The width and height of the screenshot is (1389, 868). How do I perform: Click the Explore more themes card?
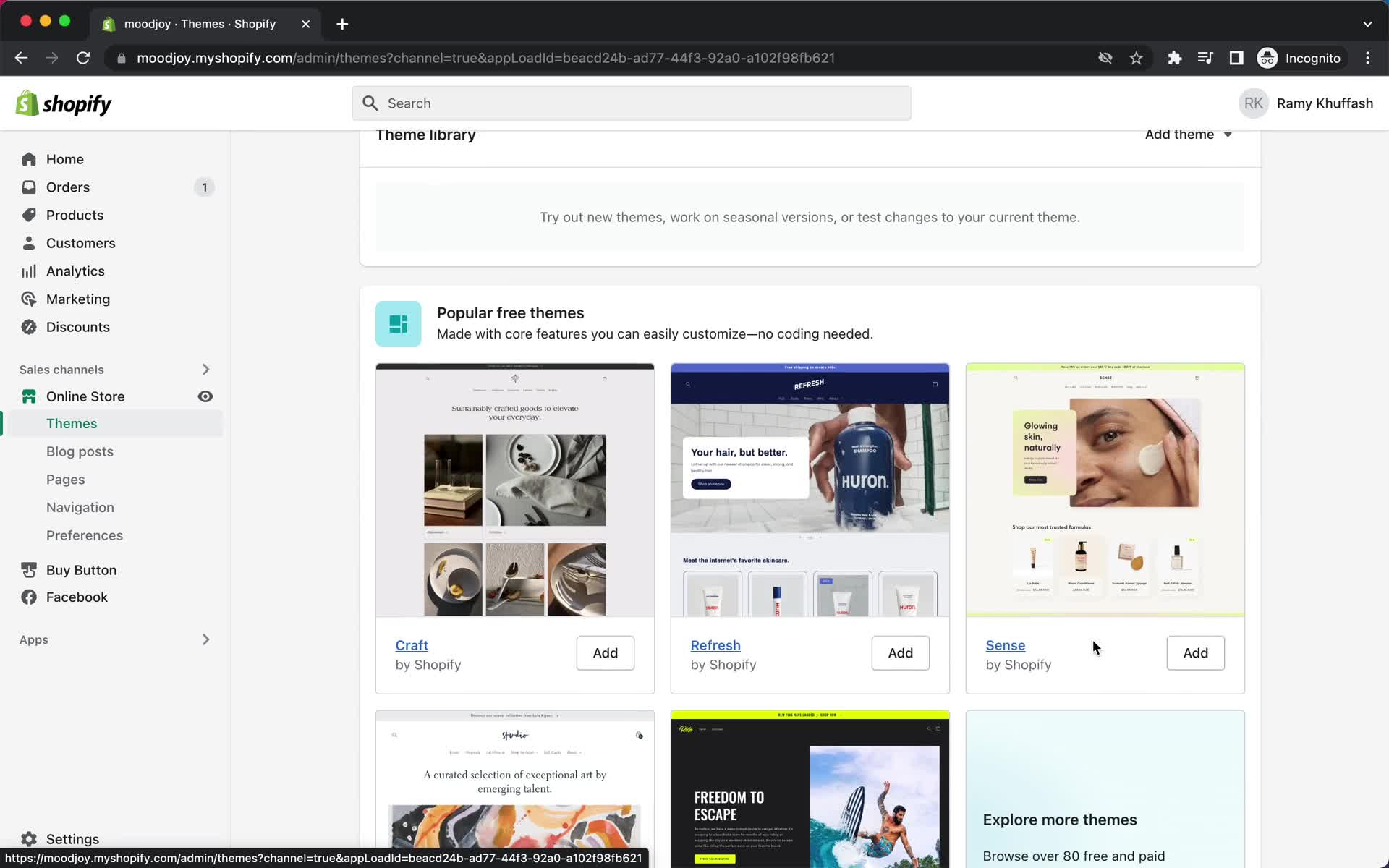pos(1105,789)
